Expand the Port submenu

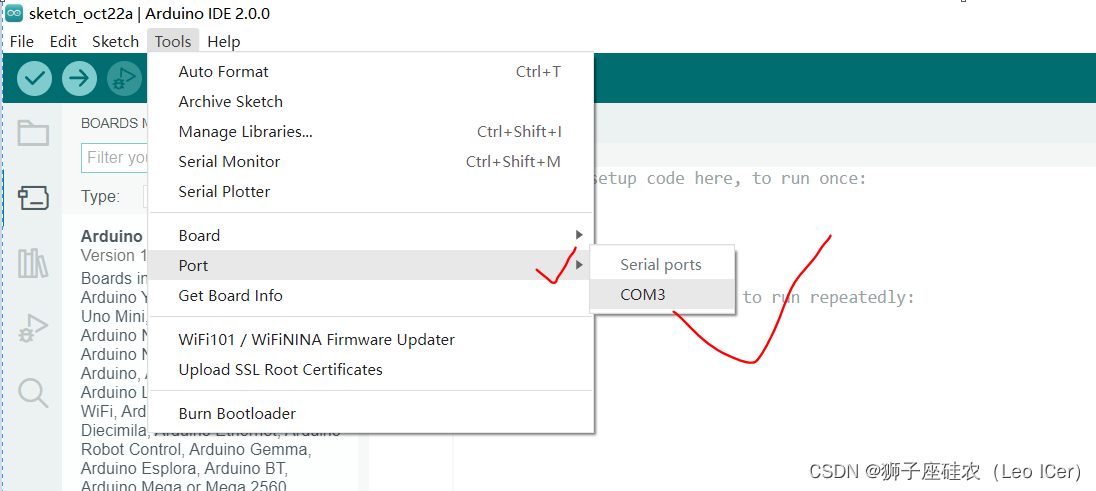tap(370, 265)
